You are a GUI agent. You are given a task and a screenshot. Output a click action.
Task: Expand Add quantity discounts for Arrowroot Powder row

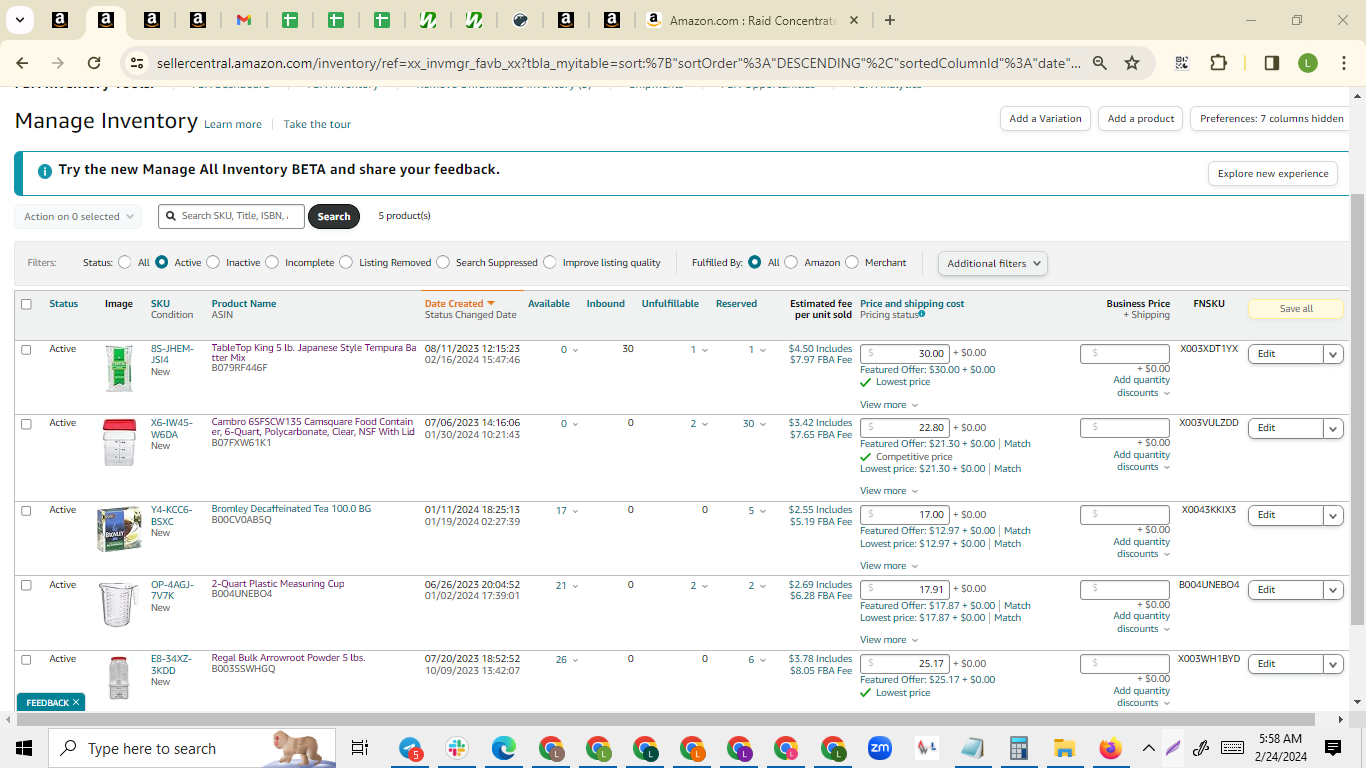pos(1143,697)
